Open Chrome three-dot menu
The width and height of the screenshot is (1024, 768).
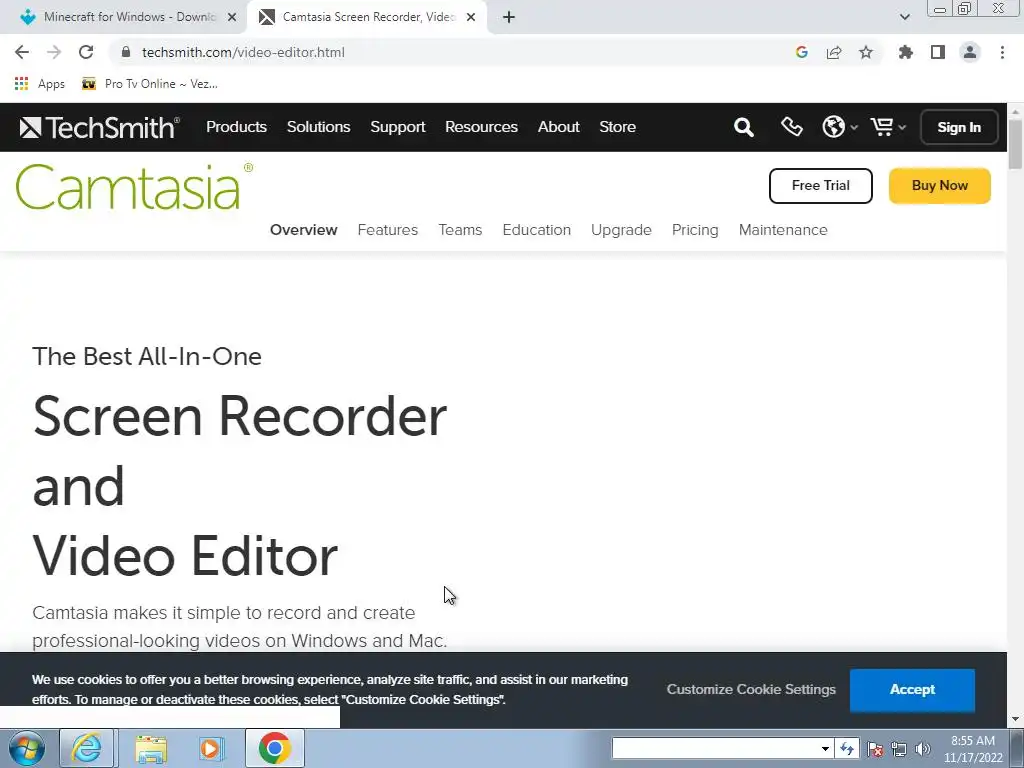1002,52
